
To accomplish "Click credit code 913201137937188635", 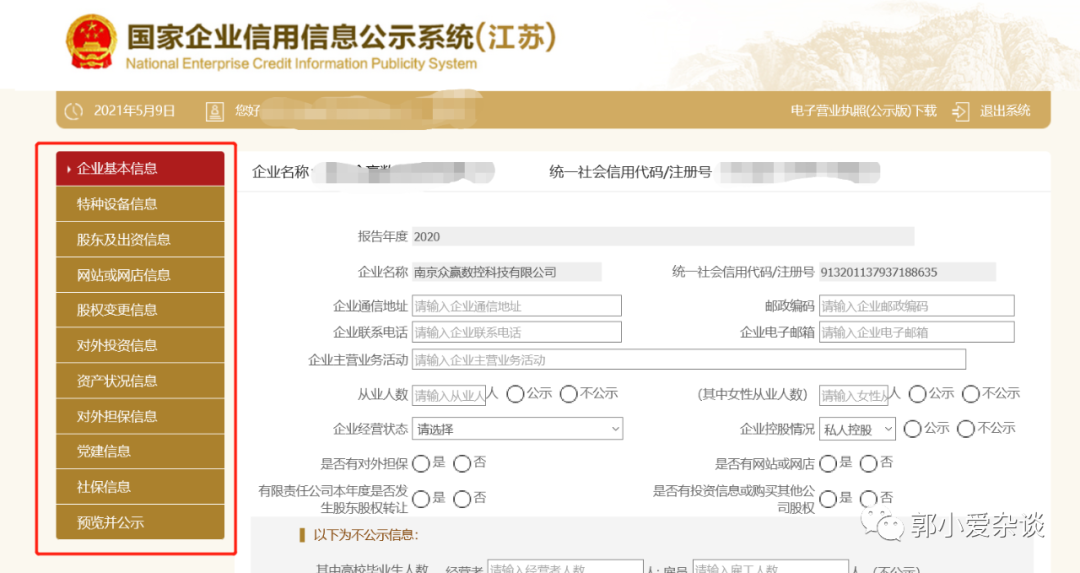I will [879, 272].
